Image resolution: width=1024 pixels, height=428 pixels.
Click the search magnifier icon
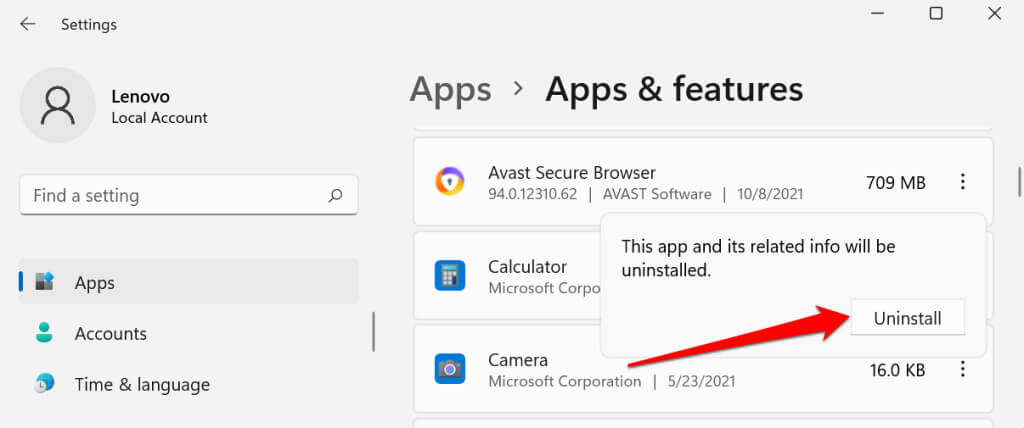336,196
